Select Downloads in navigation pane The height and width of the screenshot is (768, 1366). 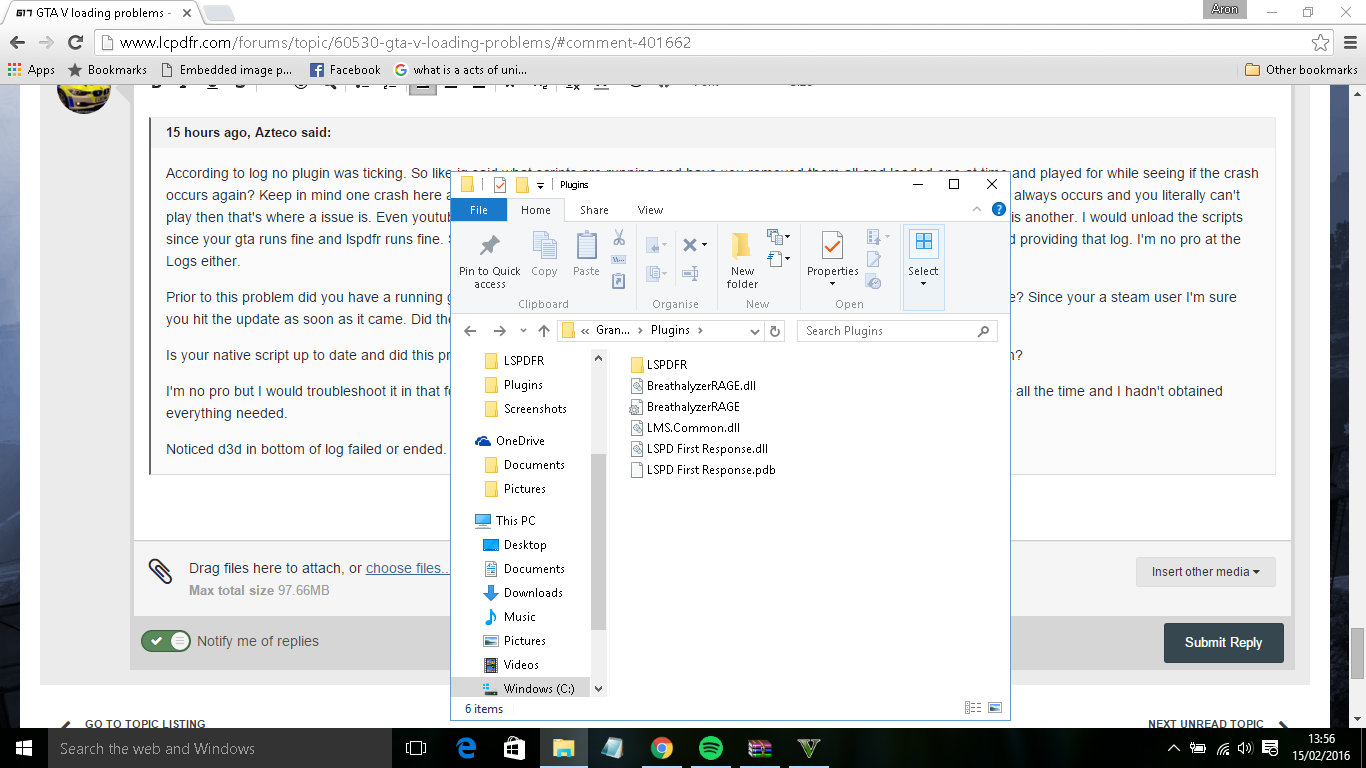click(532, 593)
